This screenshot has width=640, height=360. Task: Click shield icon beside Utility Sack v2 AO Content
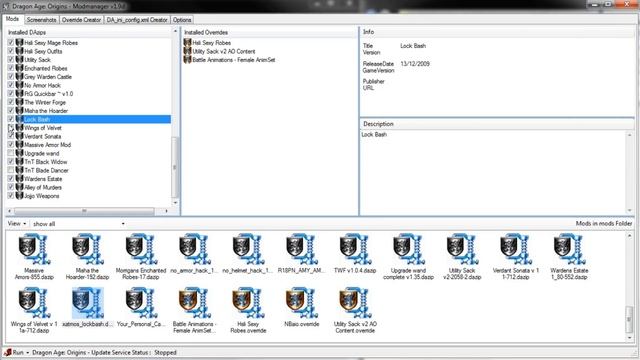point(187,51)
